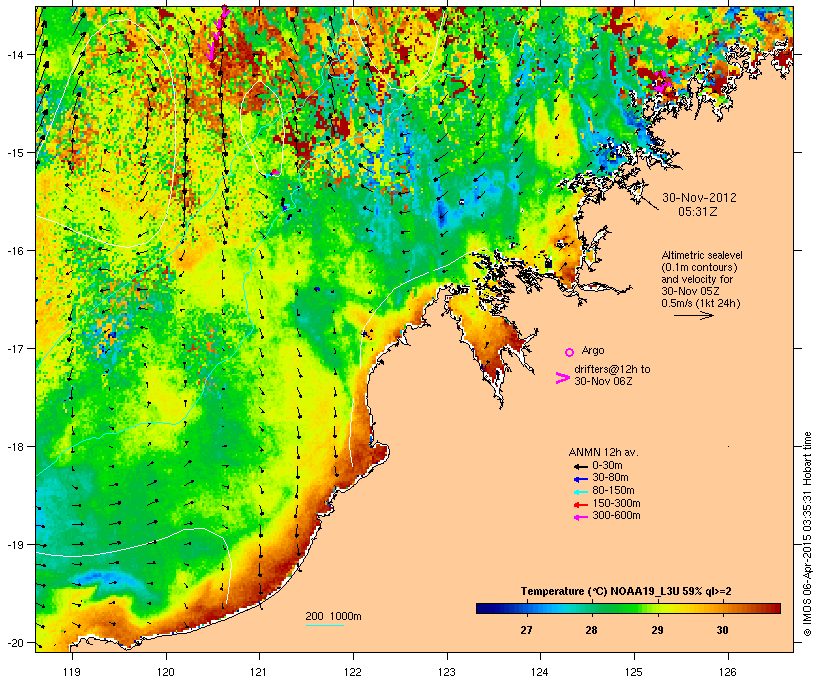The height and width of the screenshot is (680, 820).
Task: Click the dark blue end of temperature colorbar
Action: (484, 608)
